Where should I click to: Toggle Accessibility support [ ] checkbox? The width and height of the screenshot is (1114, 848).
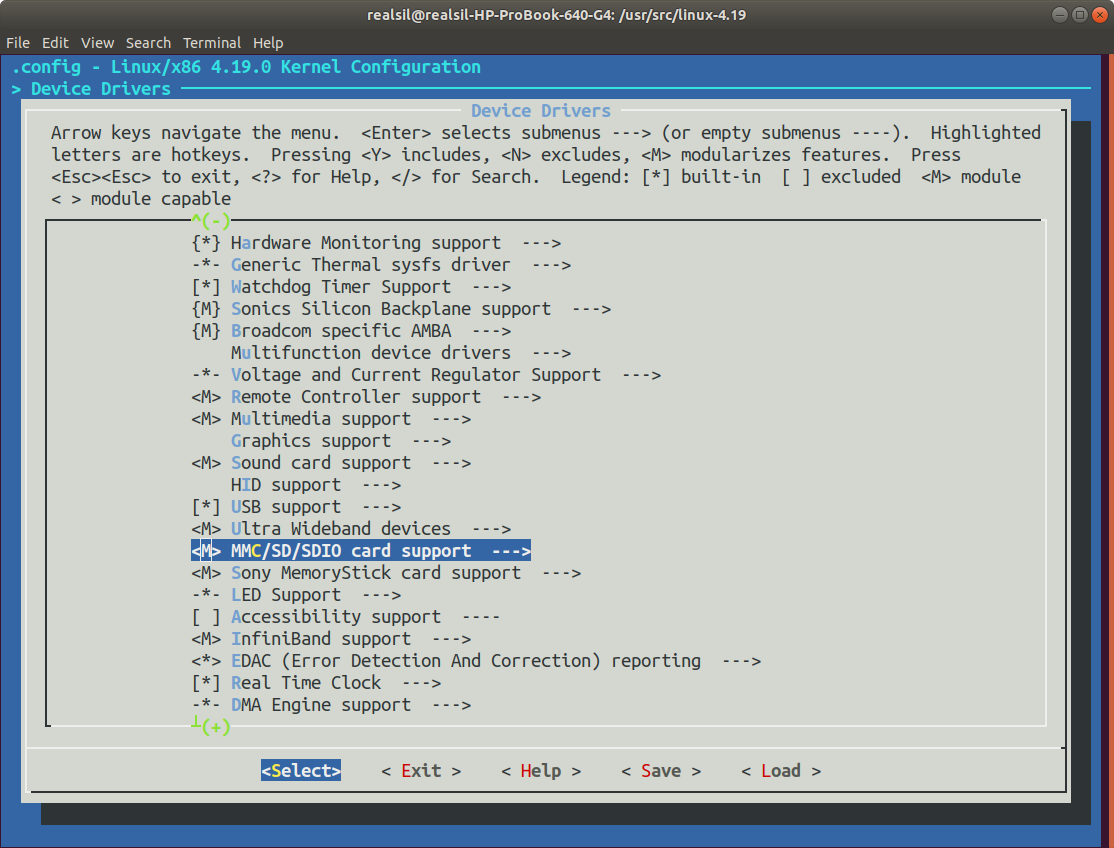206,617
